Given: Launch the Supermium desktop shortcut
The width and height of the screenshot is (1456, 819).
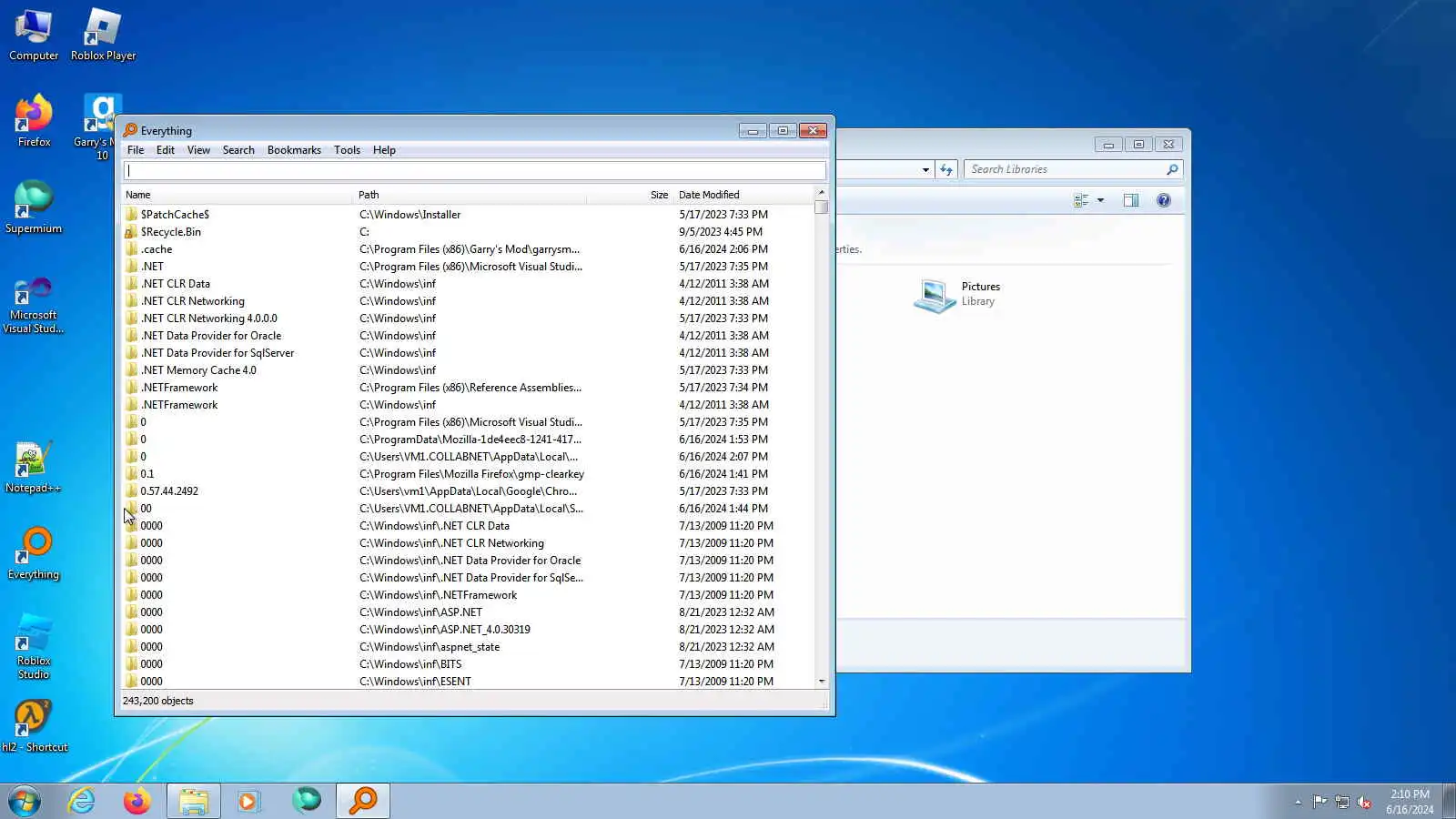Looking at the screenshot, I should tap(34, 207).
